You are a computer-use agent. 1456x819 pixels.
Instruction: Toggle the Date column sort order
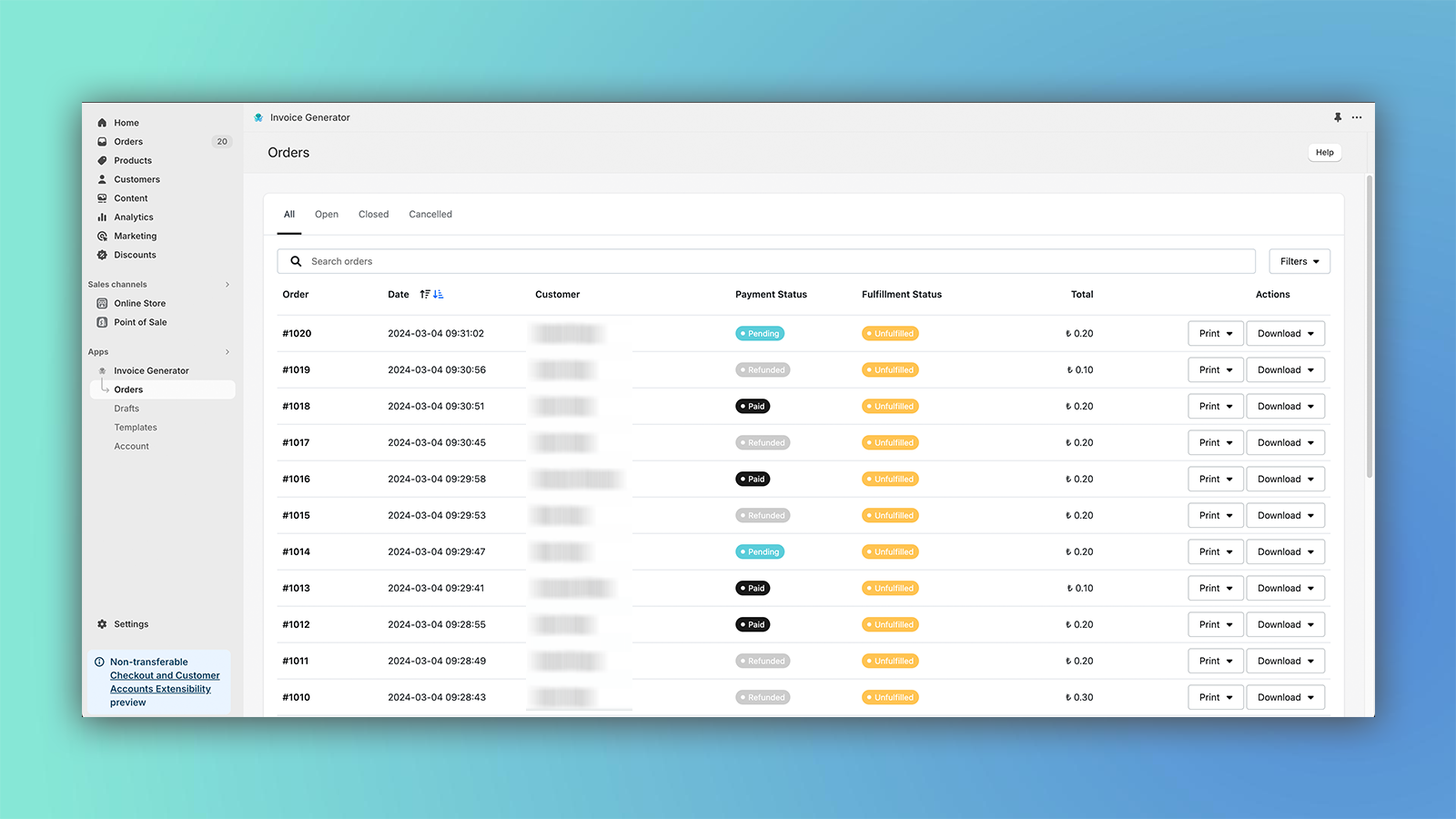click(x=431, y=295)
